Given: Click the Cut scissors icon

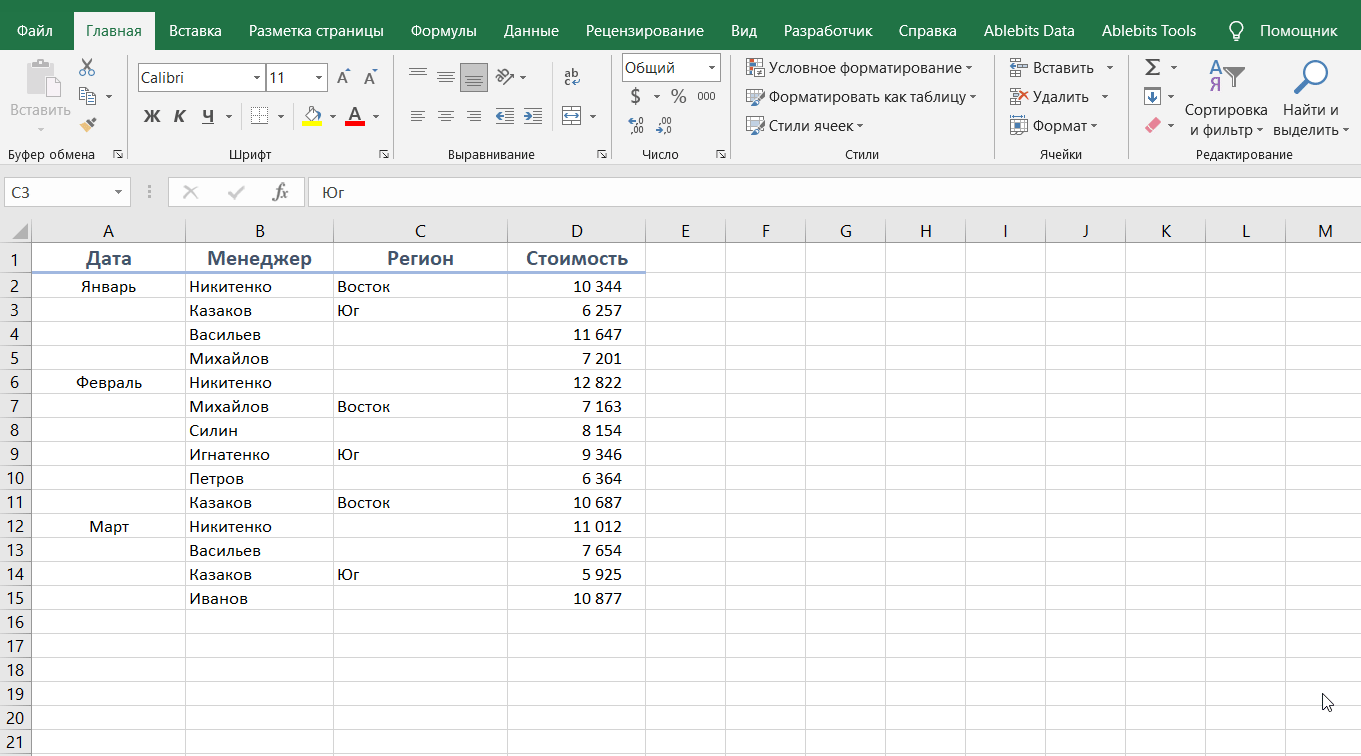Looking at the screenshot, I should click(87, 68).
